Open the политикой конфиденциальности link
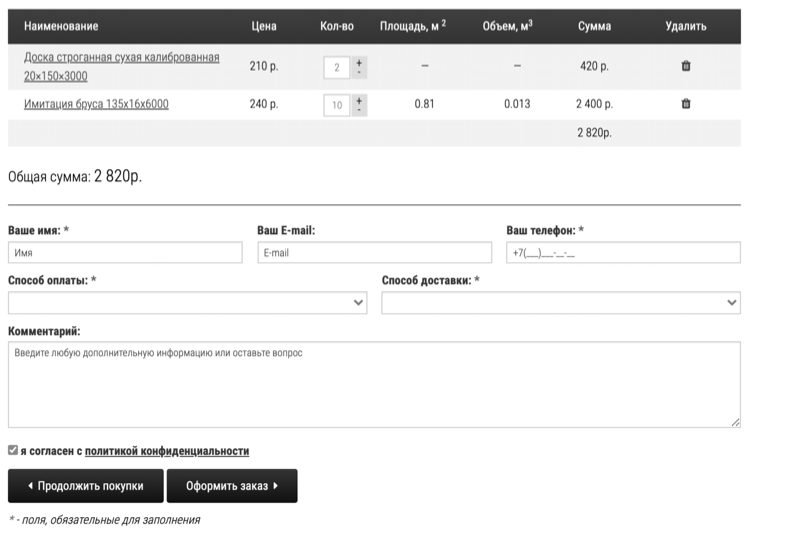The height and width of the screenshot is (539, 801). tap(167, 451)
